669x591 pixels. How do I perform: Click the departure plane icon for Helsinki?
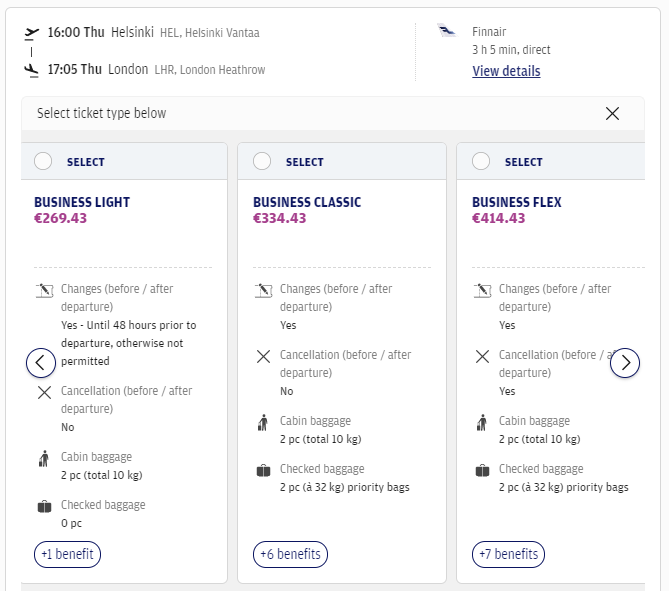[x=32, y=33]
